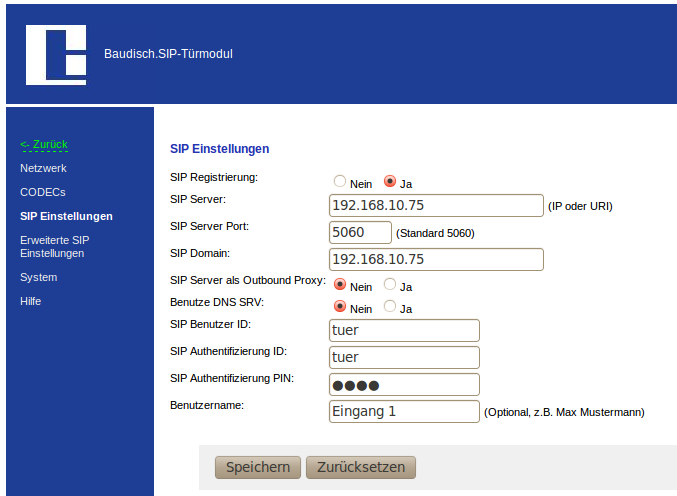
Task: Open Erweiterte SIP Einstellungen page
Action: [55, 247]
